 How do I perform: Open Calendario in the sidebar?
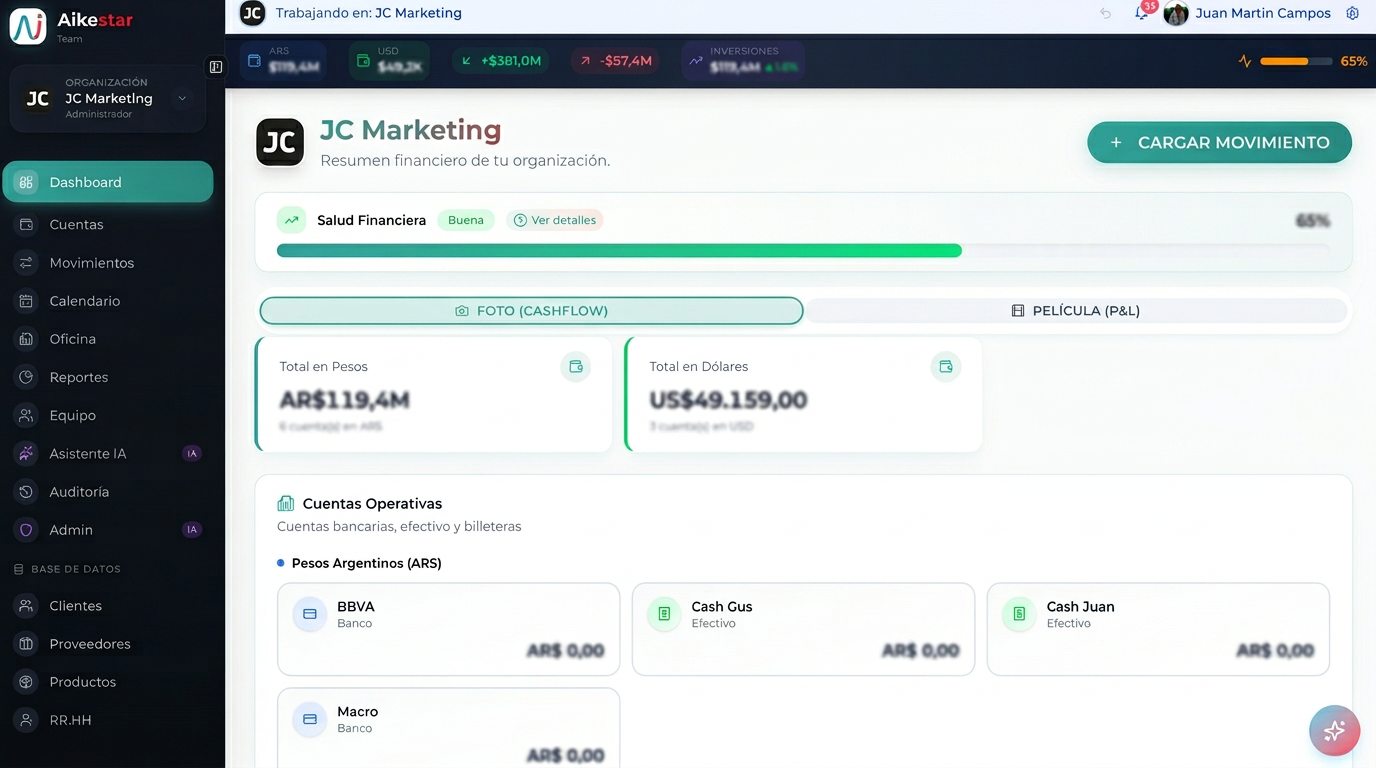pos(108,301)
